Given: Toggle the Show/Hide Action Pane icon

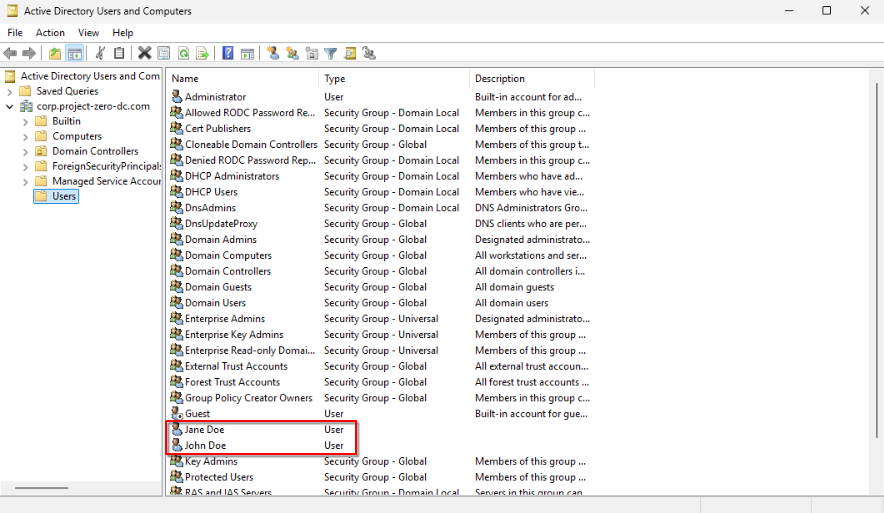Looking at the screenshot, I should 247,54.
